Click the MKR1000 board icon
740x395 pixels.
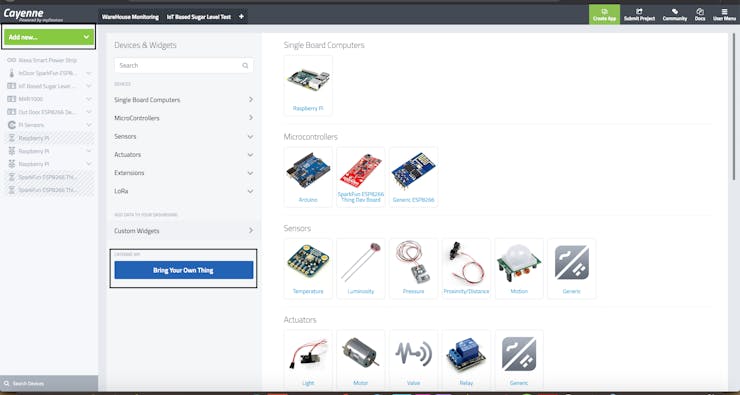(x=12, y=99)
